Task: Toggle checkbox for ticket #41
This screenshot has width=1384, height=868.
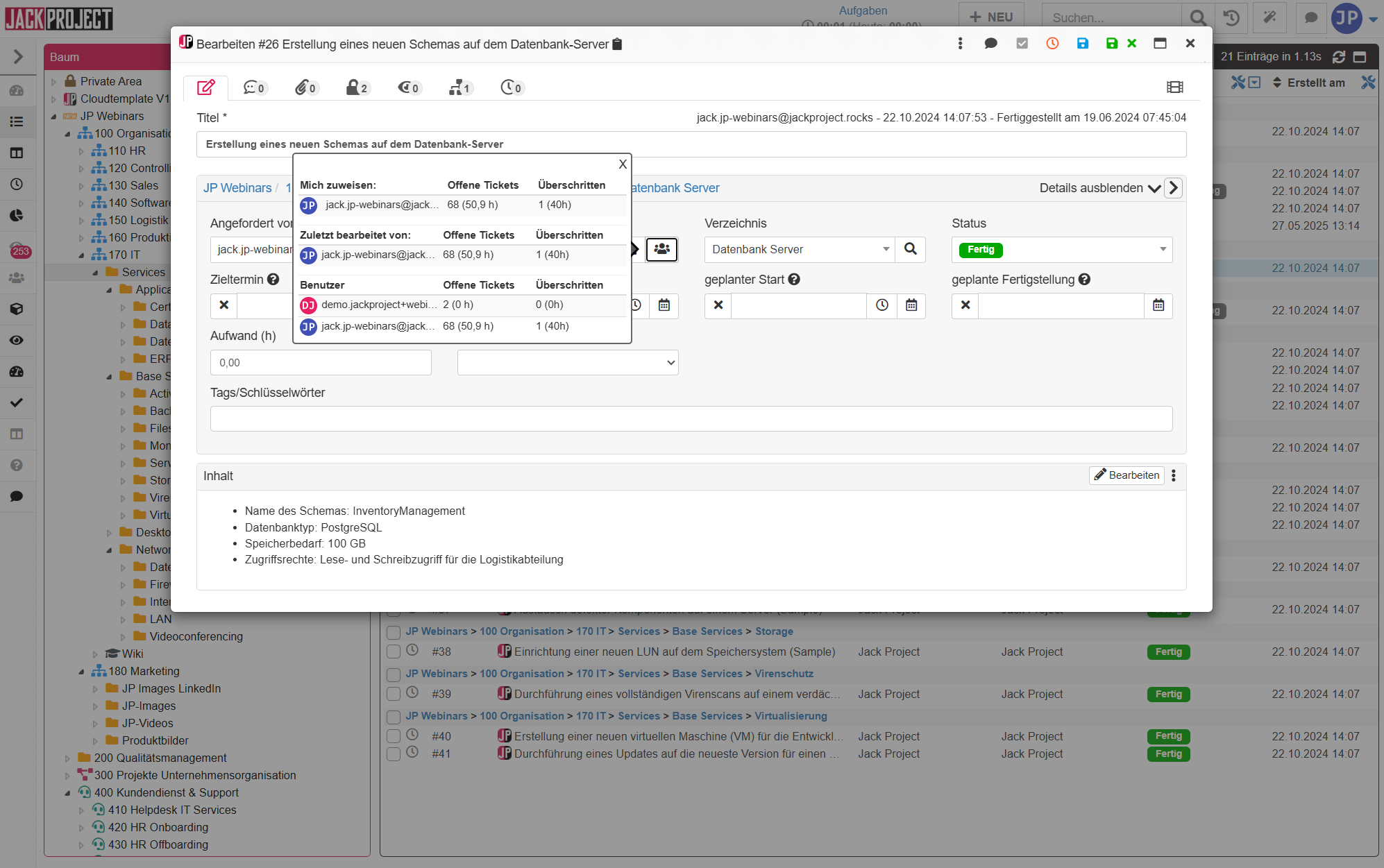Action: (394, 754)
